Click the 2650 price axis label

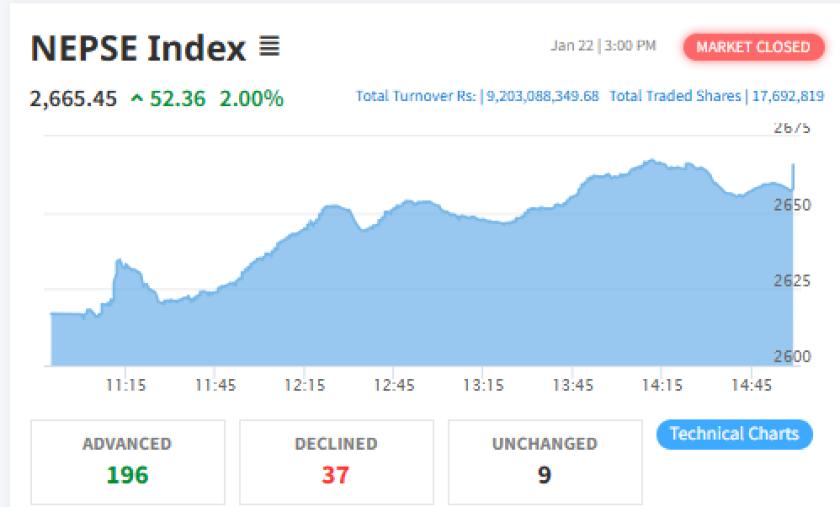[x=791, y=204]
